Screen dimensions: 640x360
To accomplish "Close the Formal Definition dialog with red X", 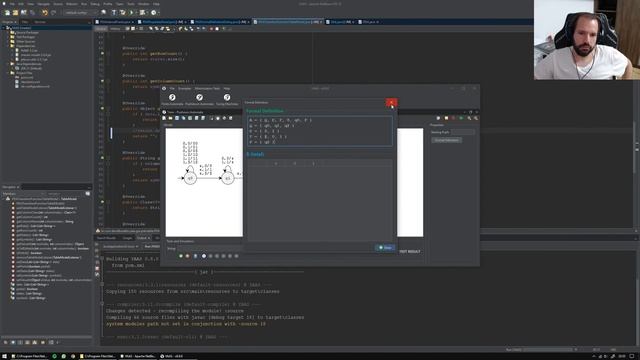I will point(391,102).
